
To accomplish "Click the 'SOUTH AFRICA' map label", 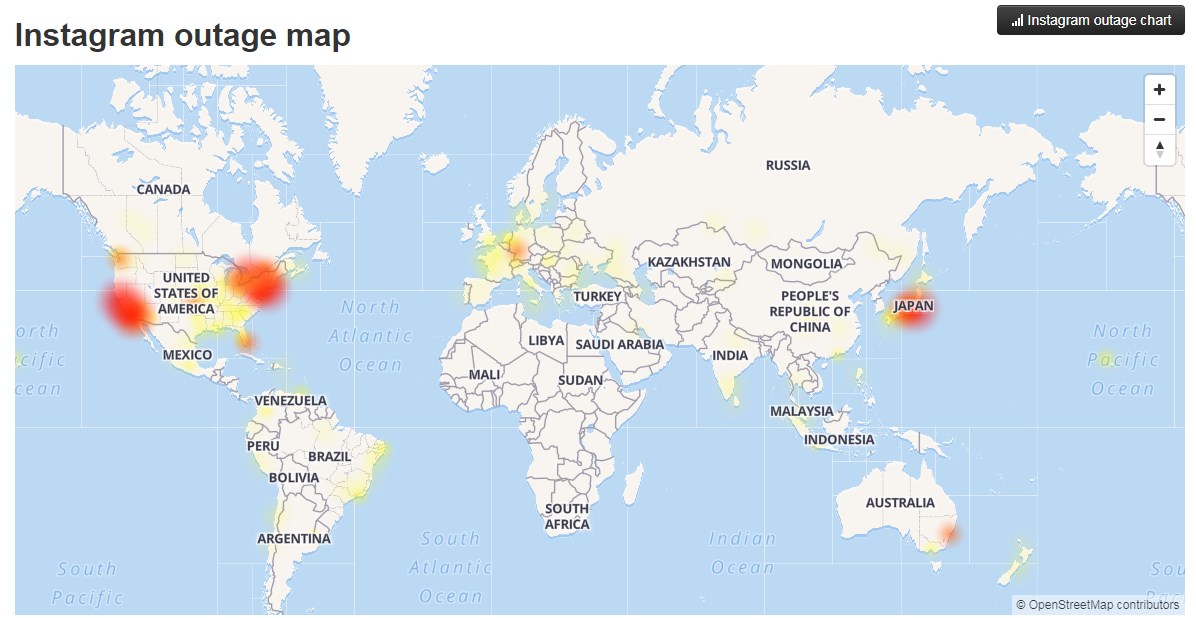I will point(567,517).
